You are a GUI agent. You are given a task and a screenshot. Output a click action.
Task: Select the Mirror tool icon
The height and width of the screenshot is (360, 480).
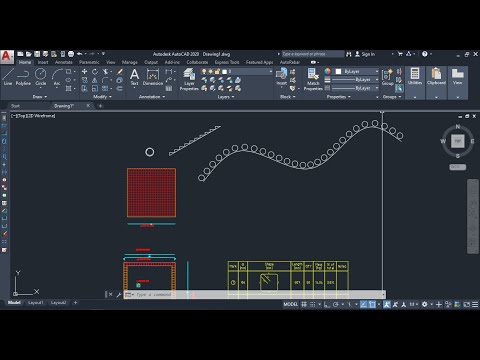95,80
